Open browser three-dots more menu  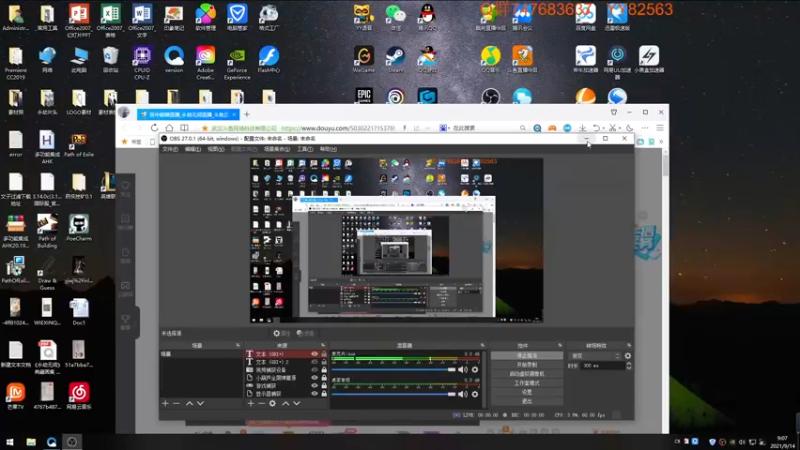coord(645,128)
